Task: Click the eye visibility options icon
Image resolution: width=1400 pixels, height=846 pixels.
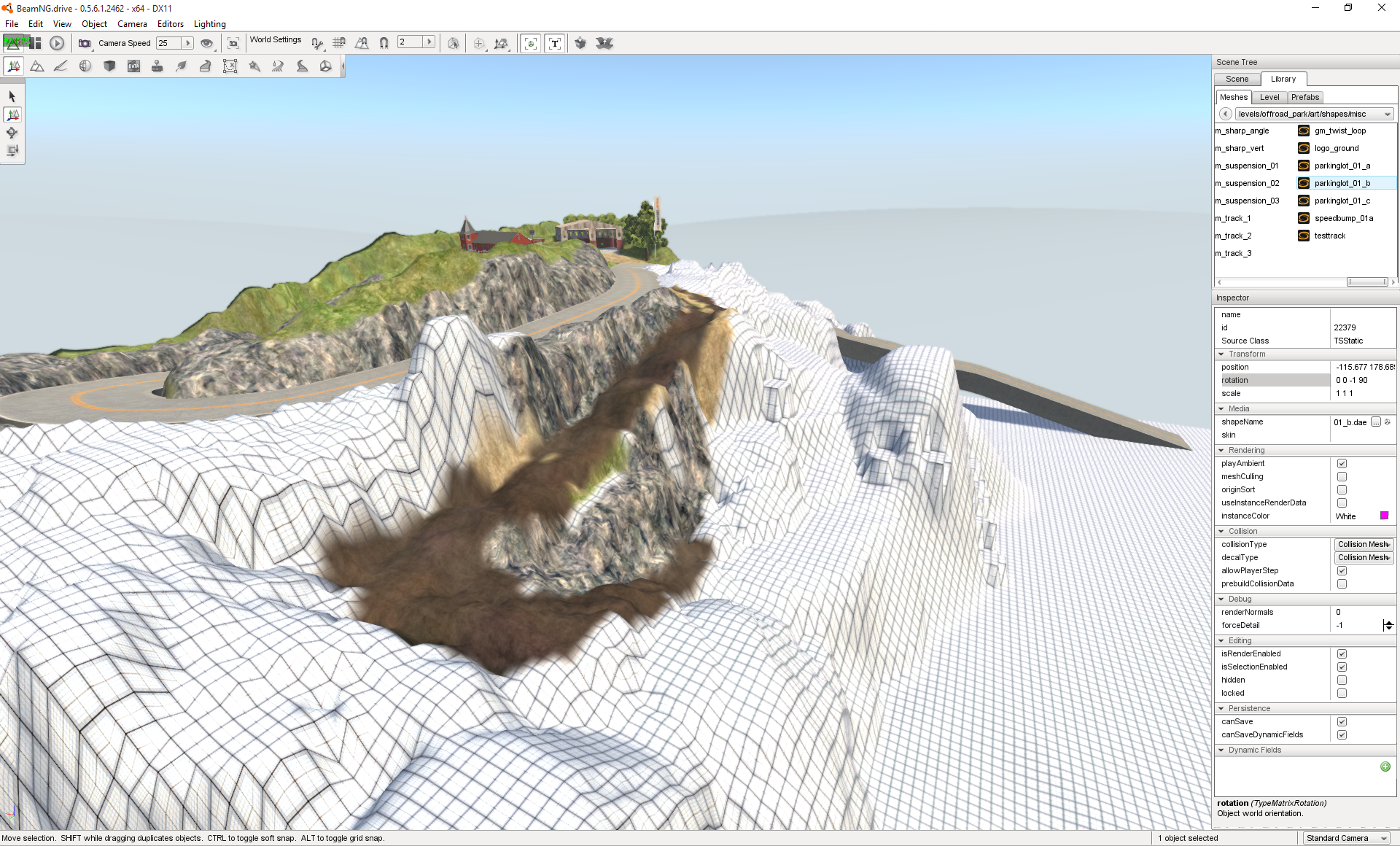Action: pyautogui.click(x=207, y=43)
